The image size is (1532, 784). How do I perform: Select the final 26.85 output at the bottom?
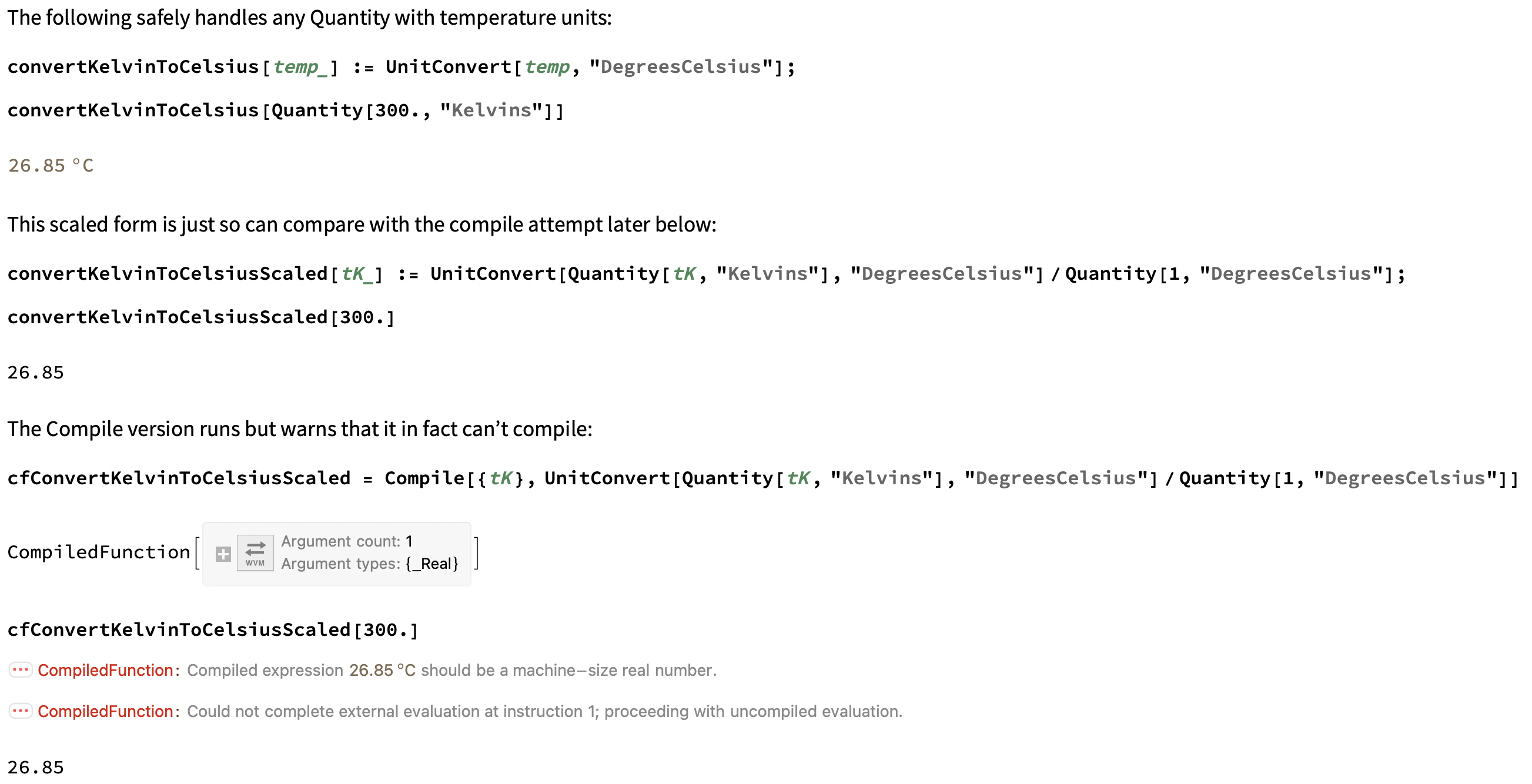(36, 768)
